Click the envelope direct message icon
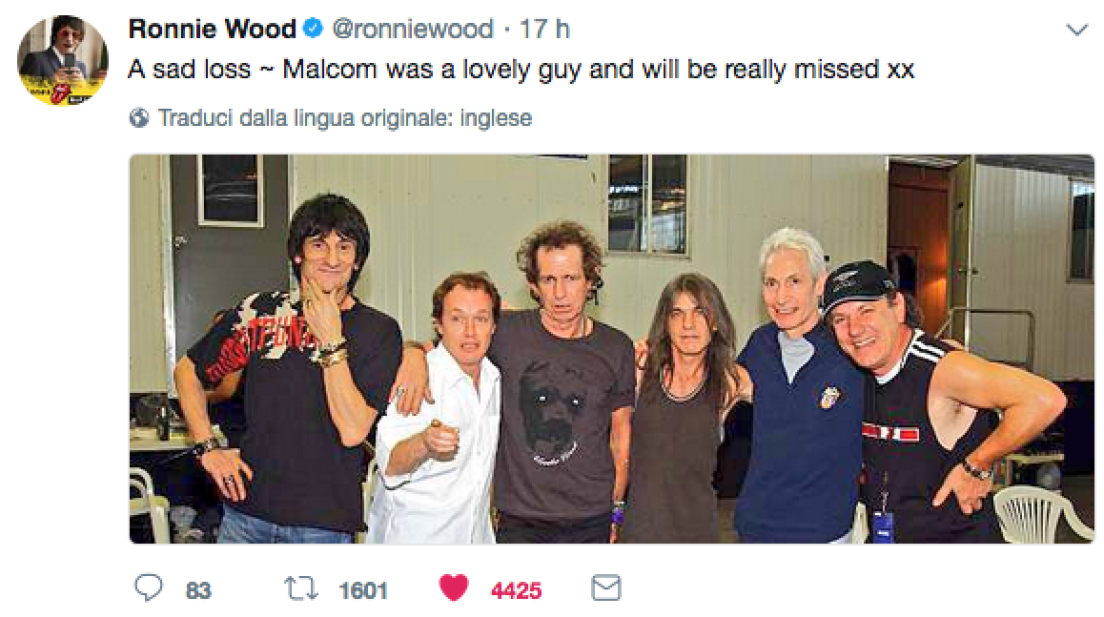The width and height of the screenshot is (1104, 617). click(x=606, y=587)
